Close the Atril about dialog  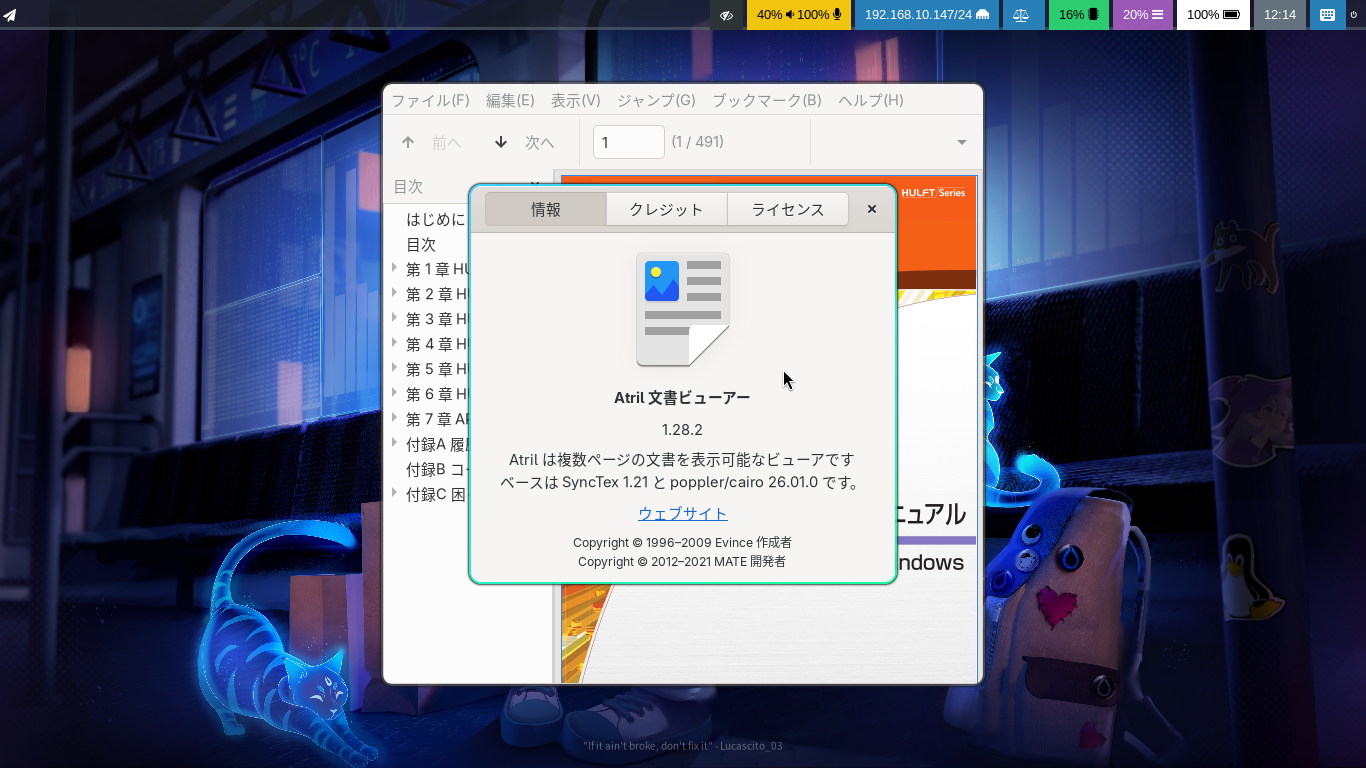tap(872, 209)
